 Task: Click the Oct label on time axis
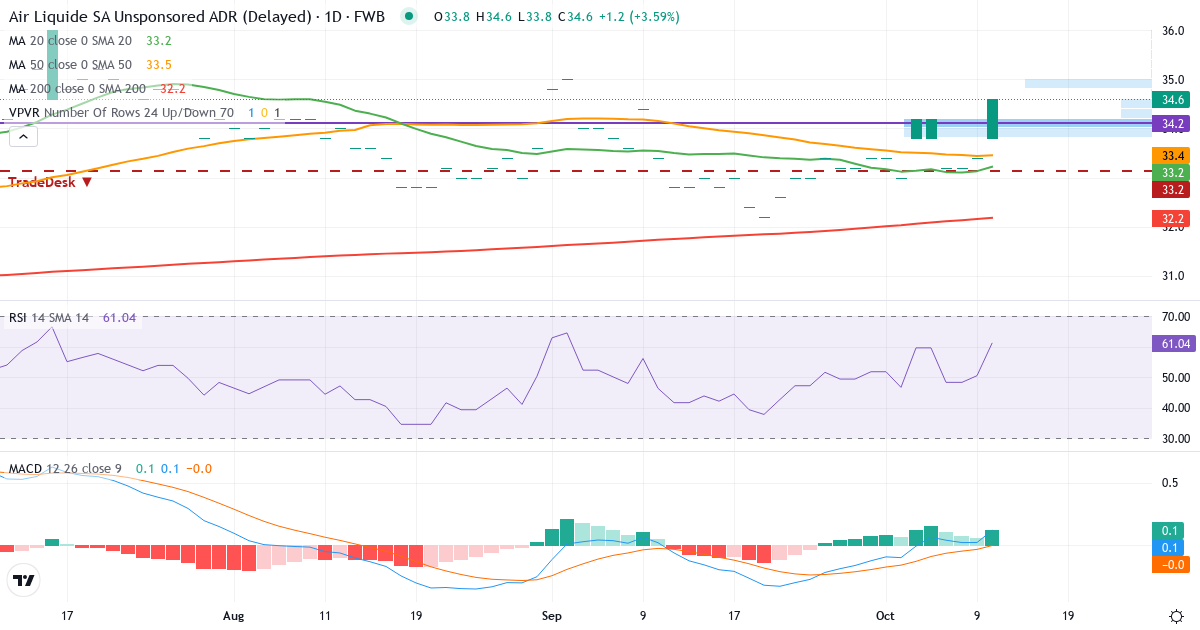[x=886, y=616]
